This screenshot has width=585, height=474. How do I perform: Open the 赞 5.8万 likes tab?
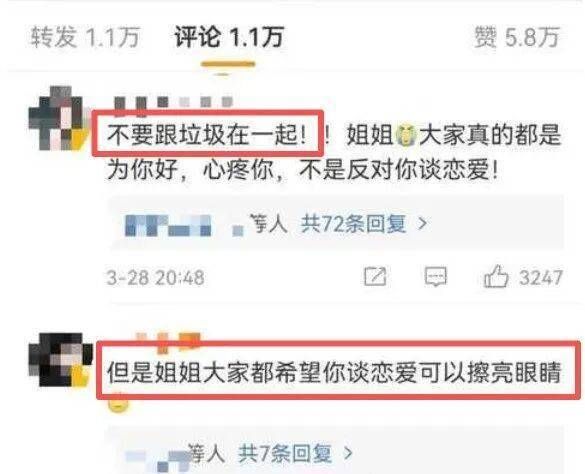point(517,37)
